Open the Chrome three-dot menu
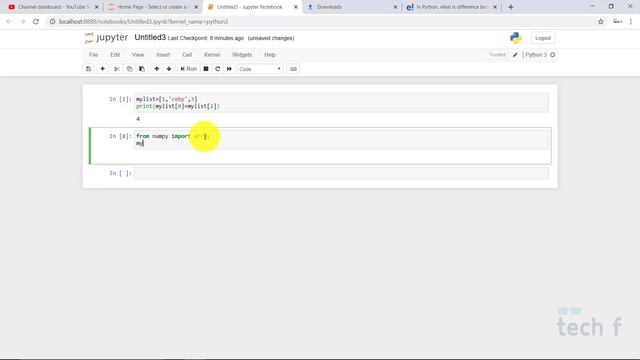This screenshot has height=360, width=640. coord(631,22)
